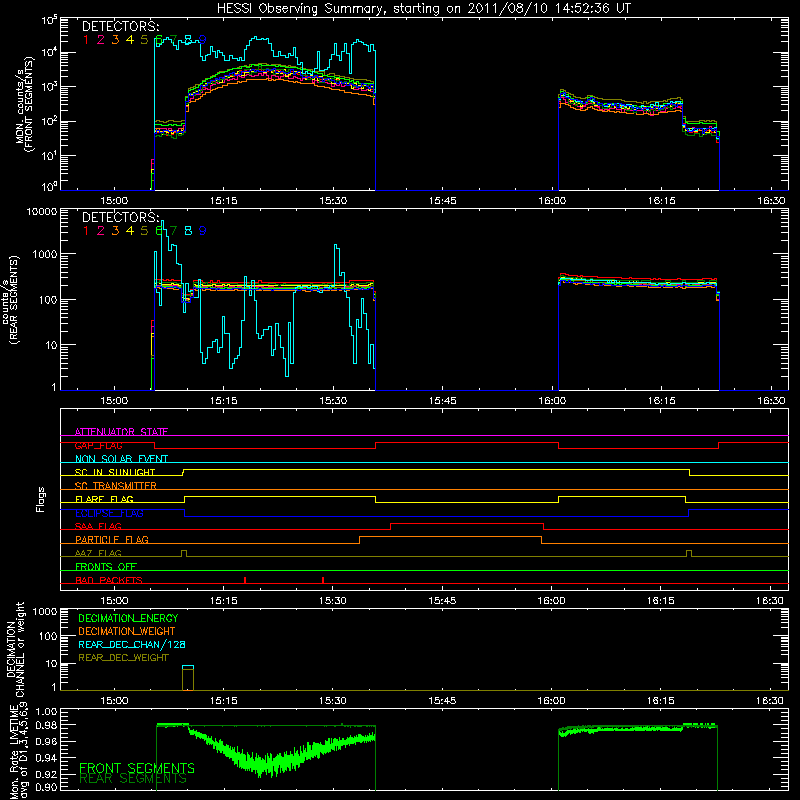800x800 pixels.
Task: Select the BAD PACKETS flag label
Action: click(109, 580)
